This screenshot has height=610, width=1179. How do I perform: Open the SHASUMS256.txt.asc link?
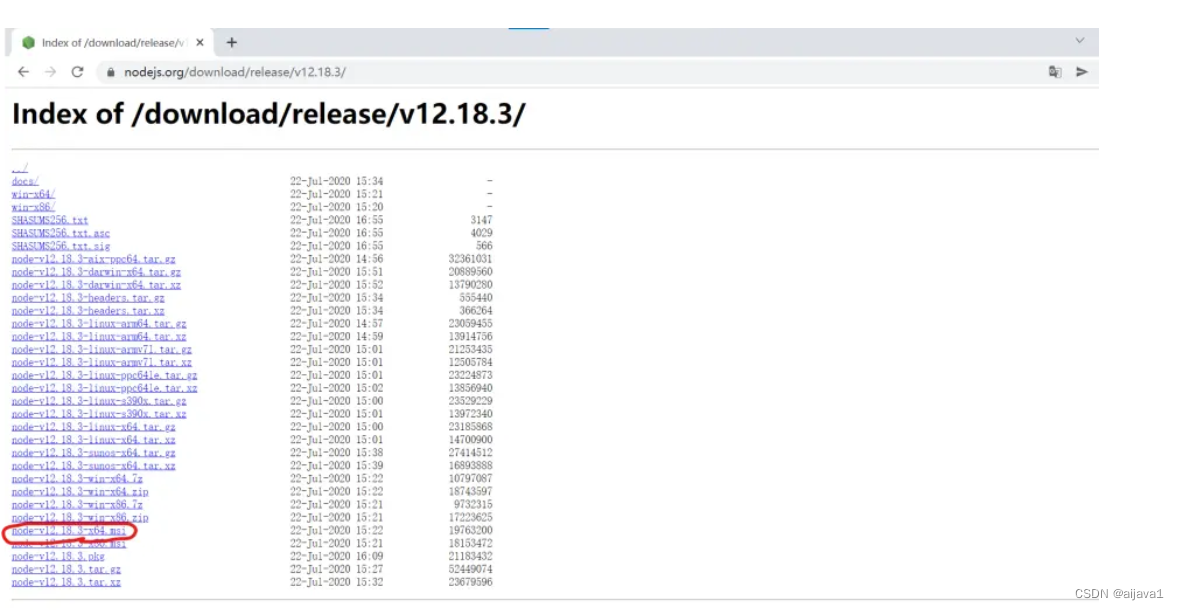(x=61, y=233)
